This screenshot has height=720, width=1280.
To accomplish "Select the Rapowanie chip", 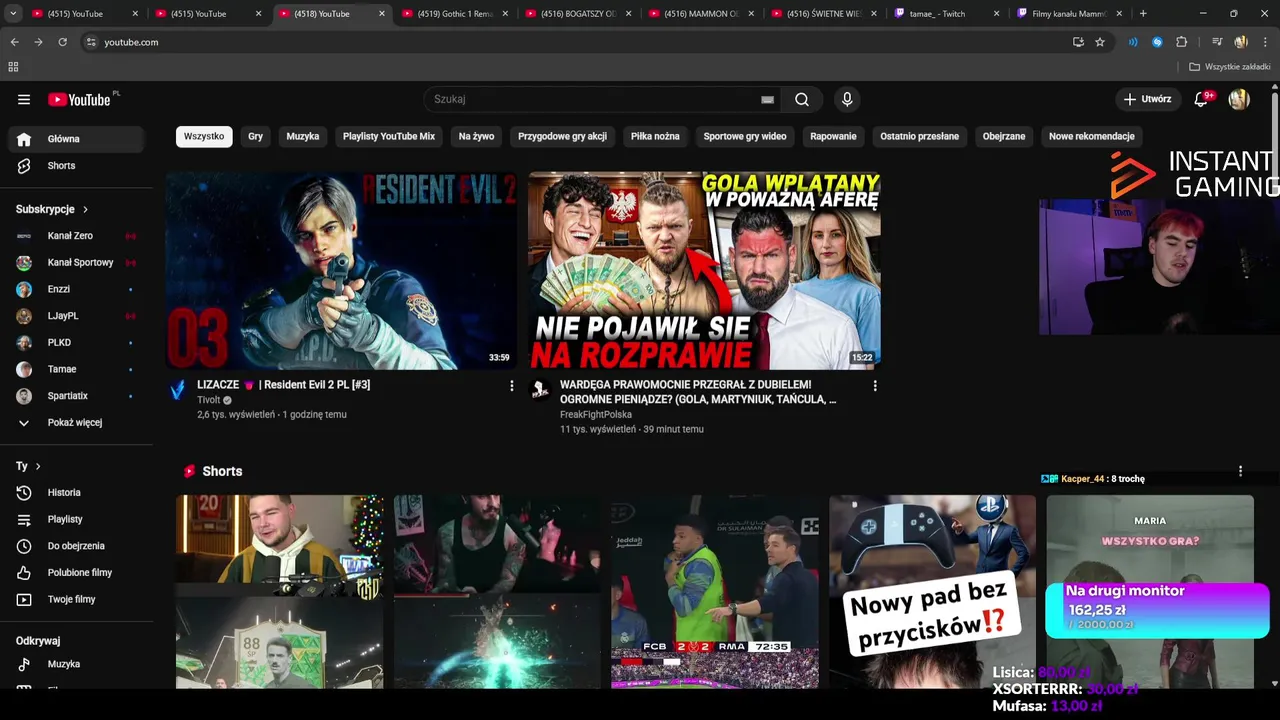I will click(833, 136).
